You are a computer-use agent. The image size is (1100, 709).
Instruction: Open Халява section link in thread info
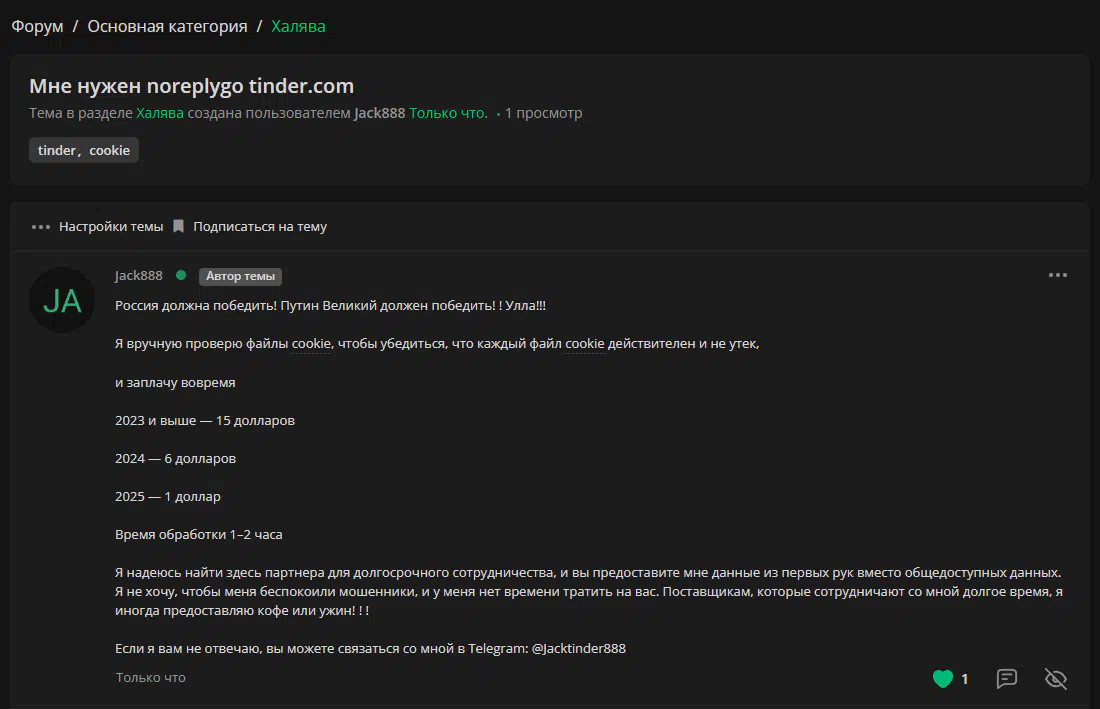click(x=159, y=113)
